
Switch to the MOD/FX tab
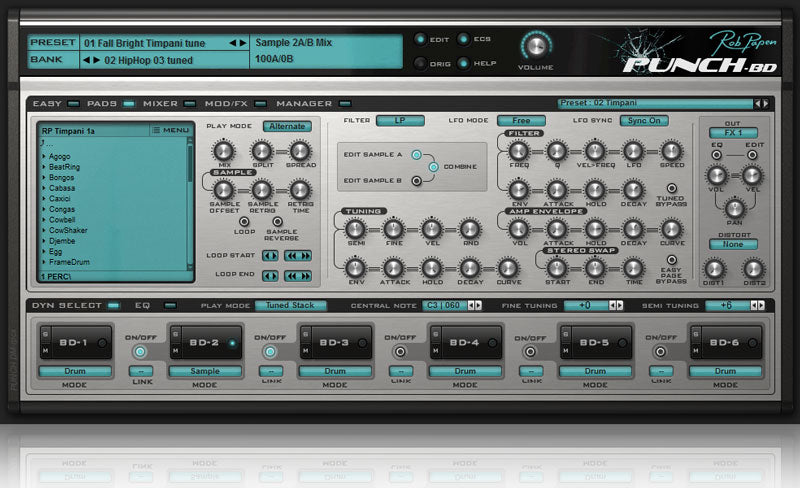[x=236, y=104]
